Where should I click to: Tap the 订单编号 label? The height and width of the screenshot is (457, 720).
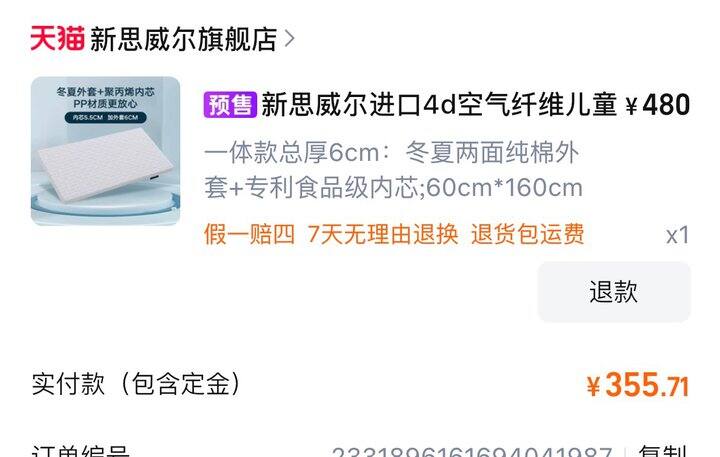pos(81,451)
